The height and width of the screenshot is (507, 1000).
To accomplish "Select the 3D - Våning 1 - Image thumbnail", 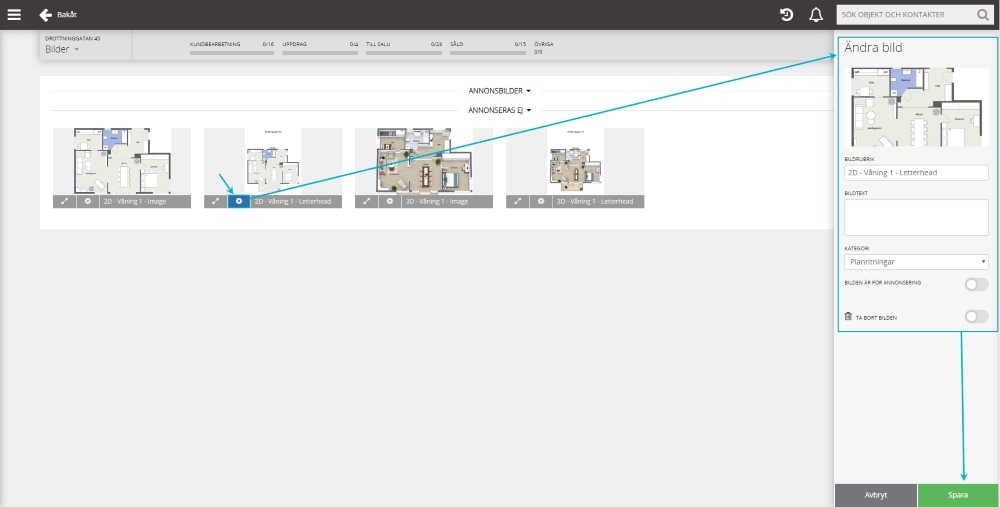I will [424, 161].
